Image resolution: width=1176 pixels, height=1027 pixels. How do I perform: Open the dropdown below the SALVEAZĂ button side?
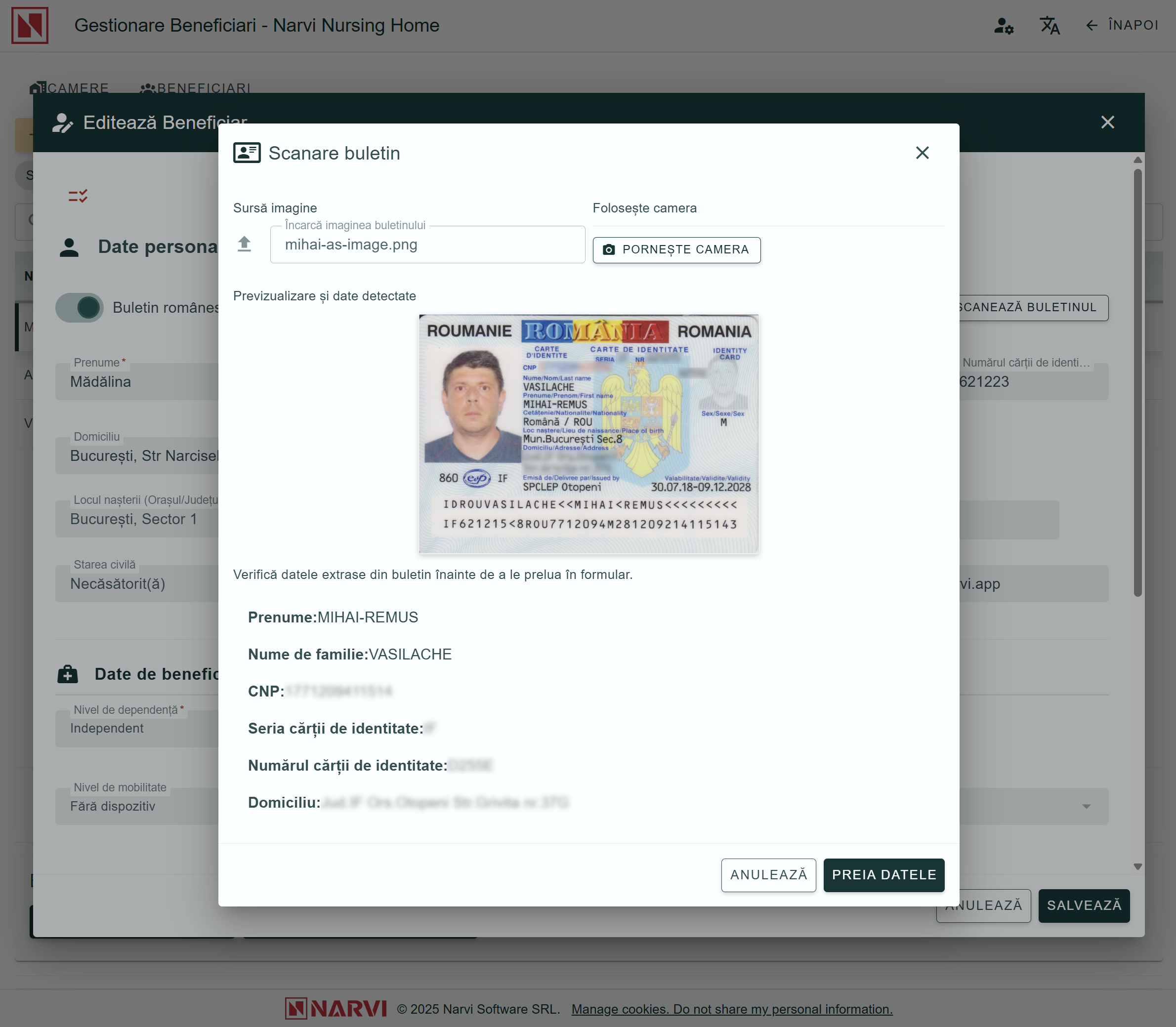pos(1087,806)
